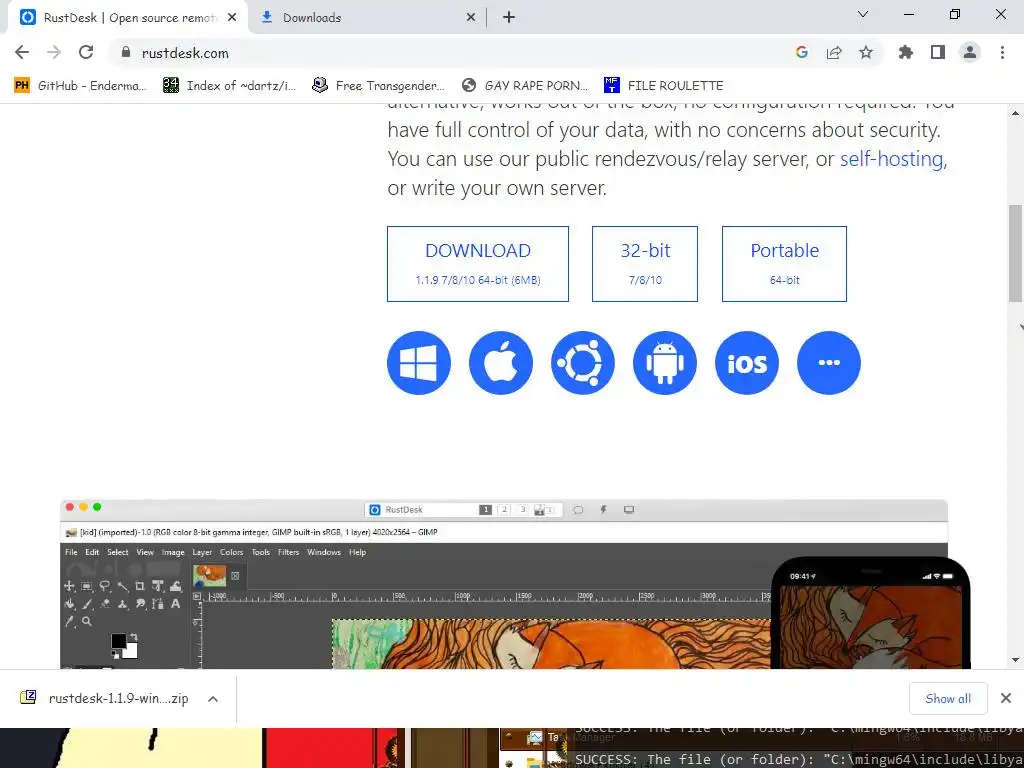Viewport: 1024px width, 768px height.
Task: Open the Index of ~dartz bookmark
Action: [230, 86]
